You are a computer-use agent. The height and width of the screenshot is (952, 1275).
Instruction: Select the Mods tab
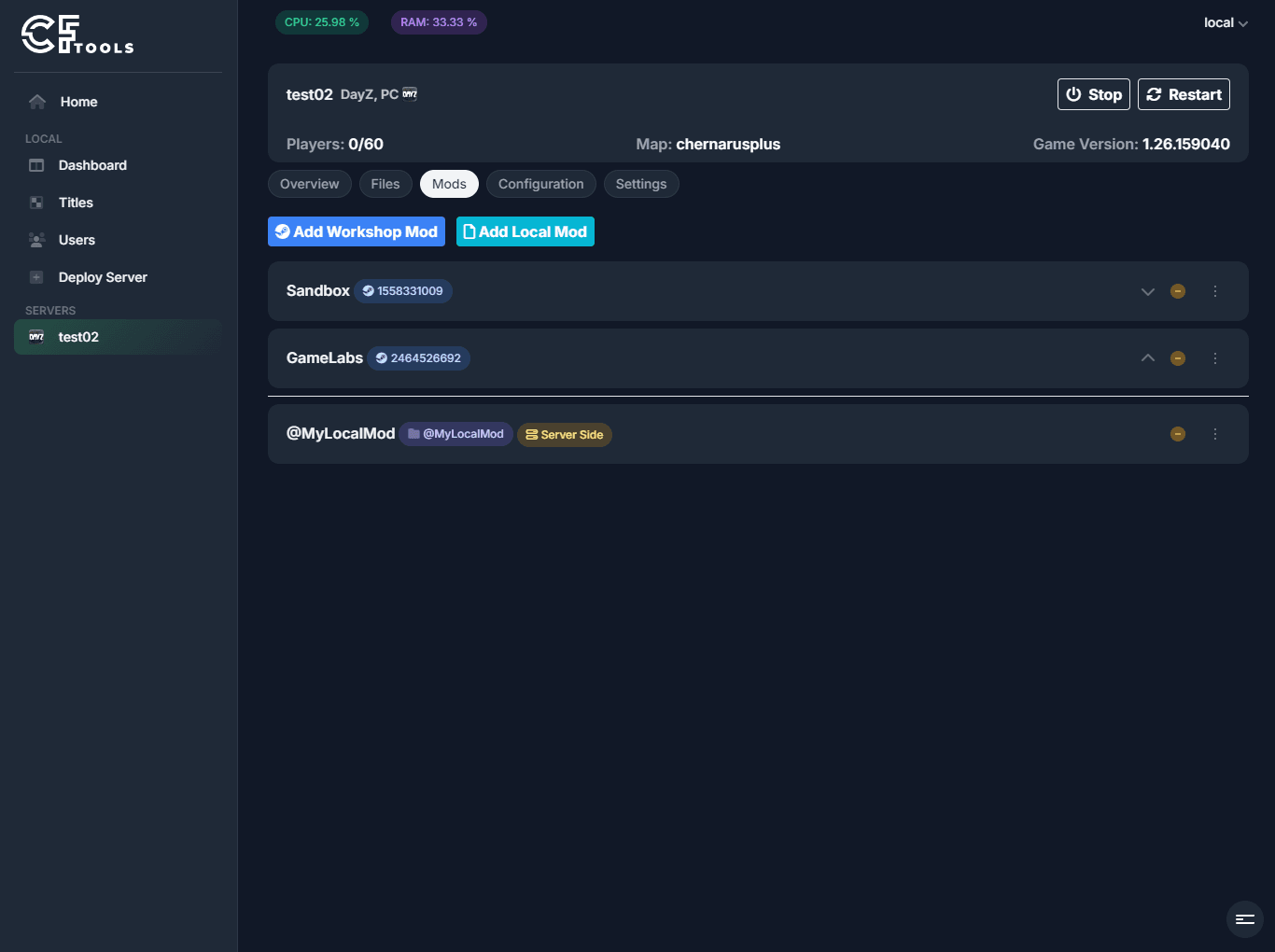click(449, 184)
